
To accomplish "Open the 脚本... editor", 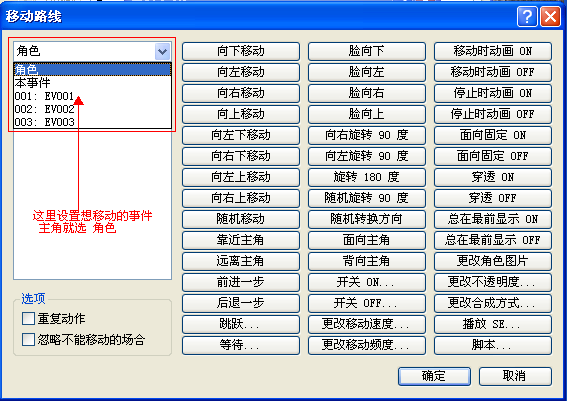I will coord(493,345).
